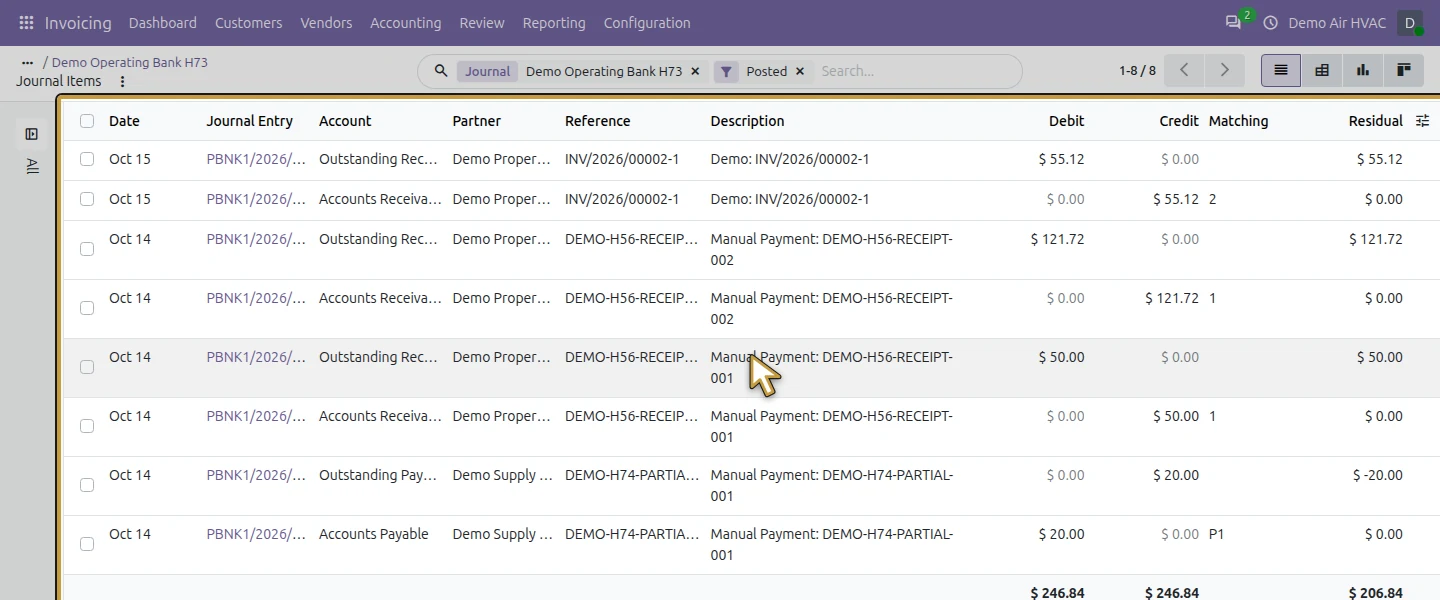The width and height of the screenshot is (1440, 600).
Task: Open optional columns settings icon
Action: tap(1423, 121)
